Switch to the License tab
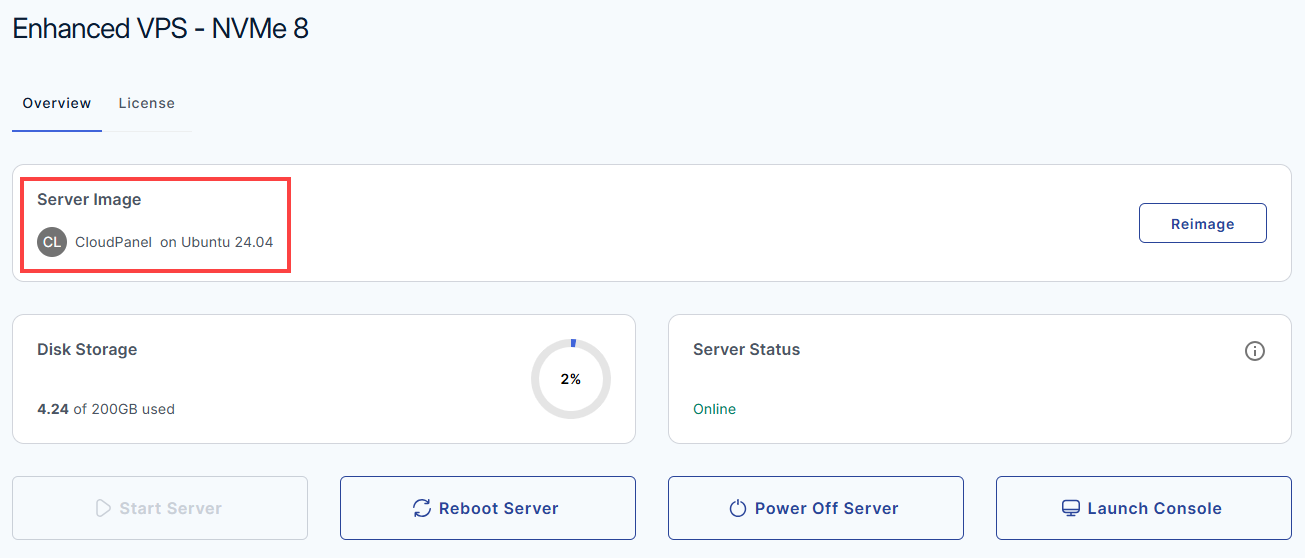The image size is (1305, 558). pyautogui.click(x=146, y=103)
